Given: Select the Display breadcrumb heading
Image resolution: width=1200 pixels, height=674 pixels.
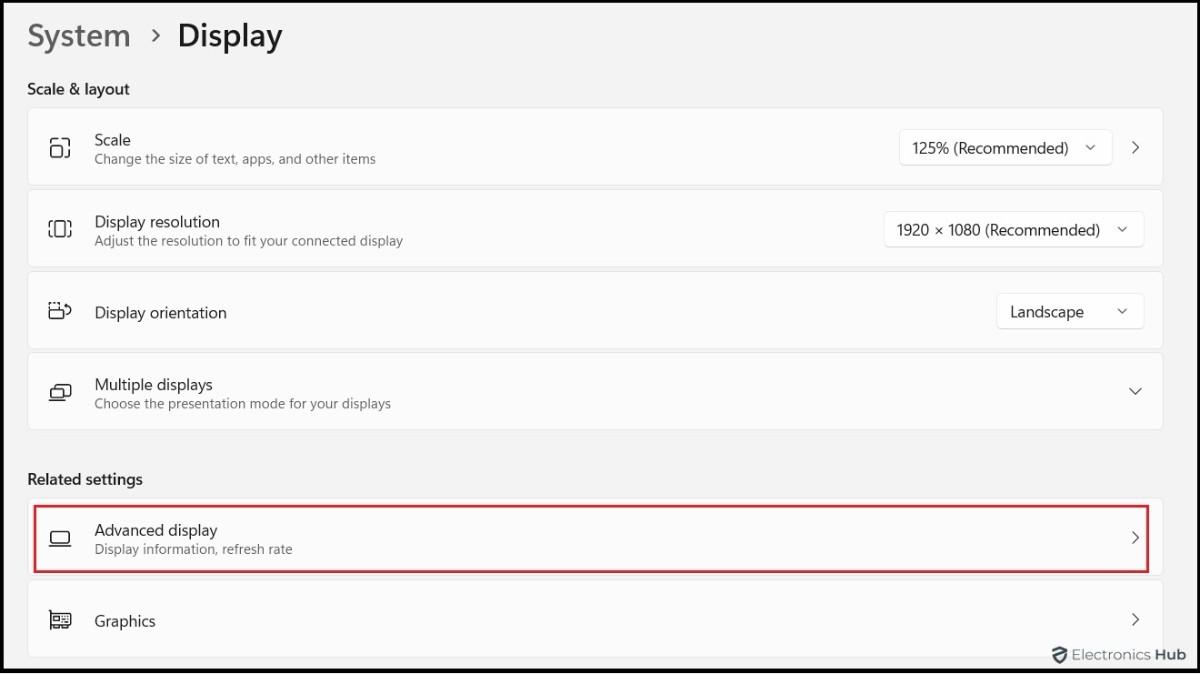Looking at the screenshot, I should (x=230, y=35).
